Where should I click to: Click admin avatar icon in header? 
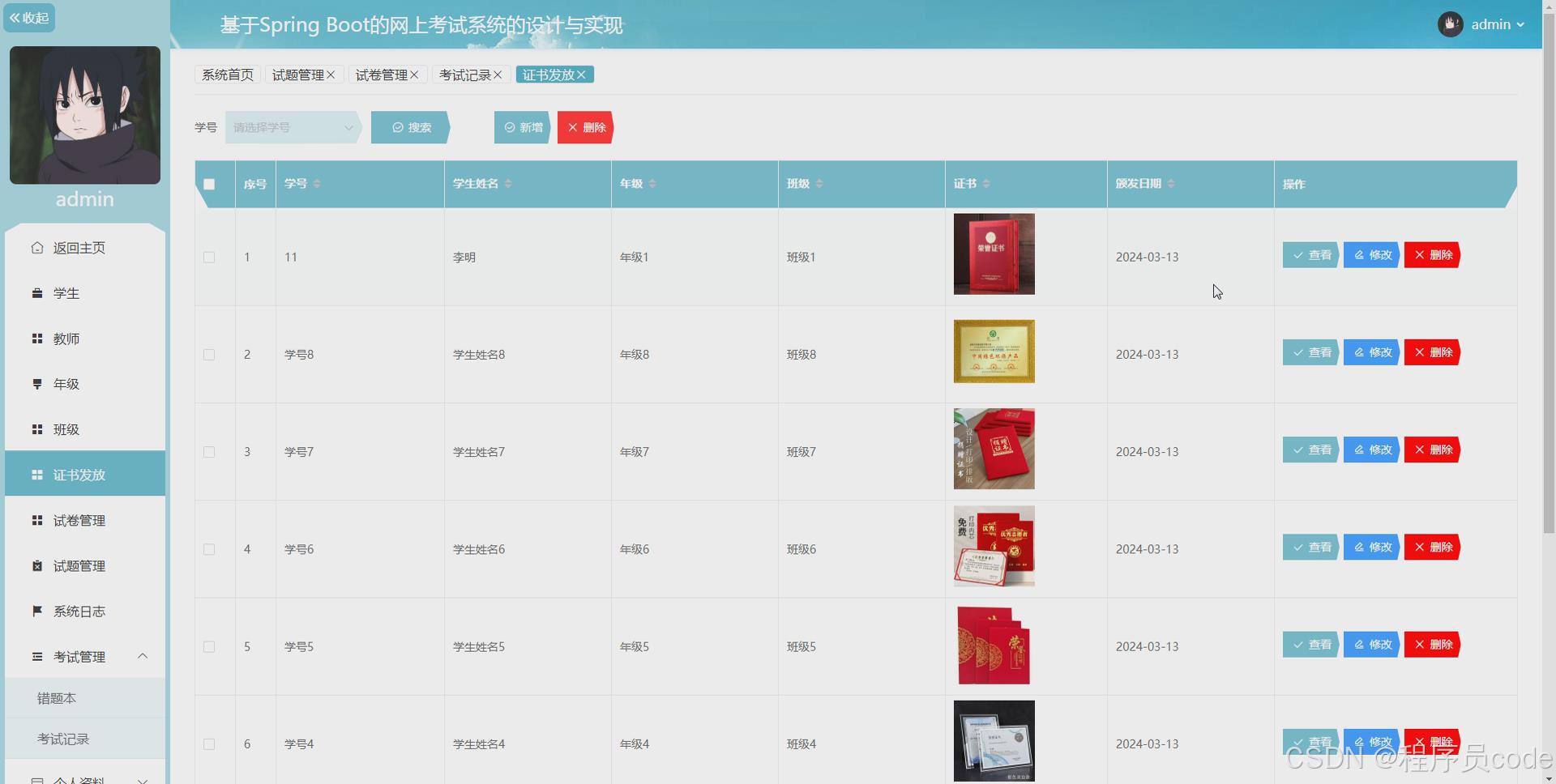pyautogui.click(x=1450, y=24)
